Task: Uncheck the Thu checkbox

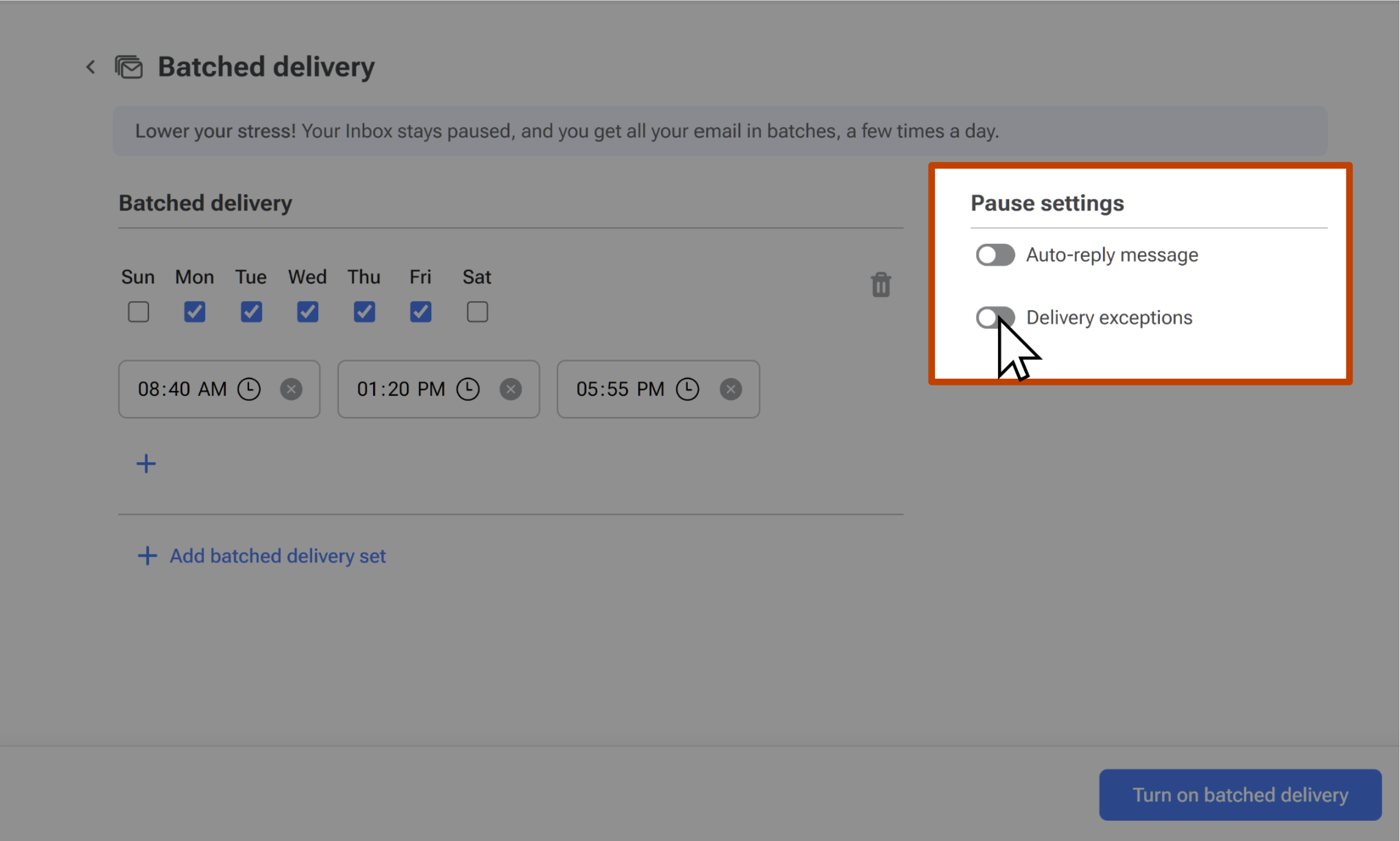Action: 364,312
